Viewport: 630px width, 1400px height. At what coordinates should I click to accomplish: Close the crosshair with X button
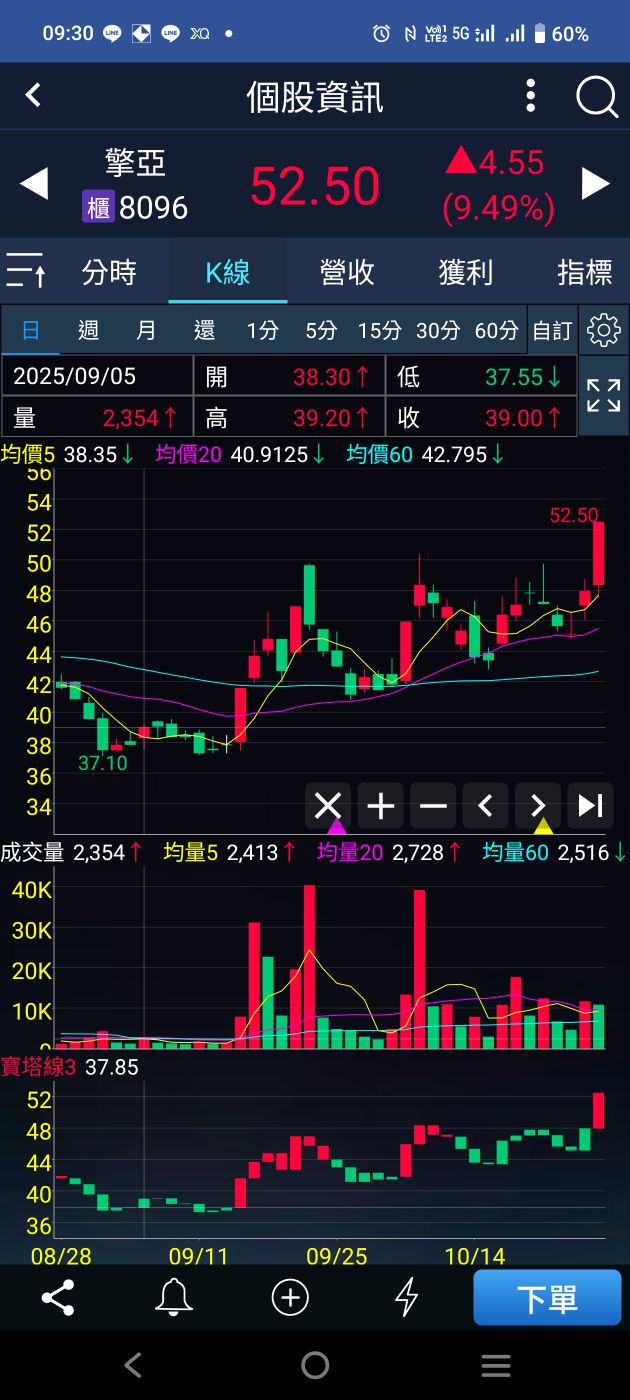(x=328, y=806)
